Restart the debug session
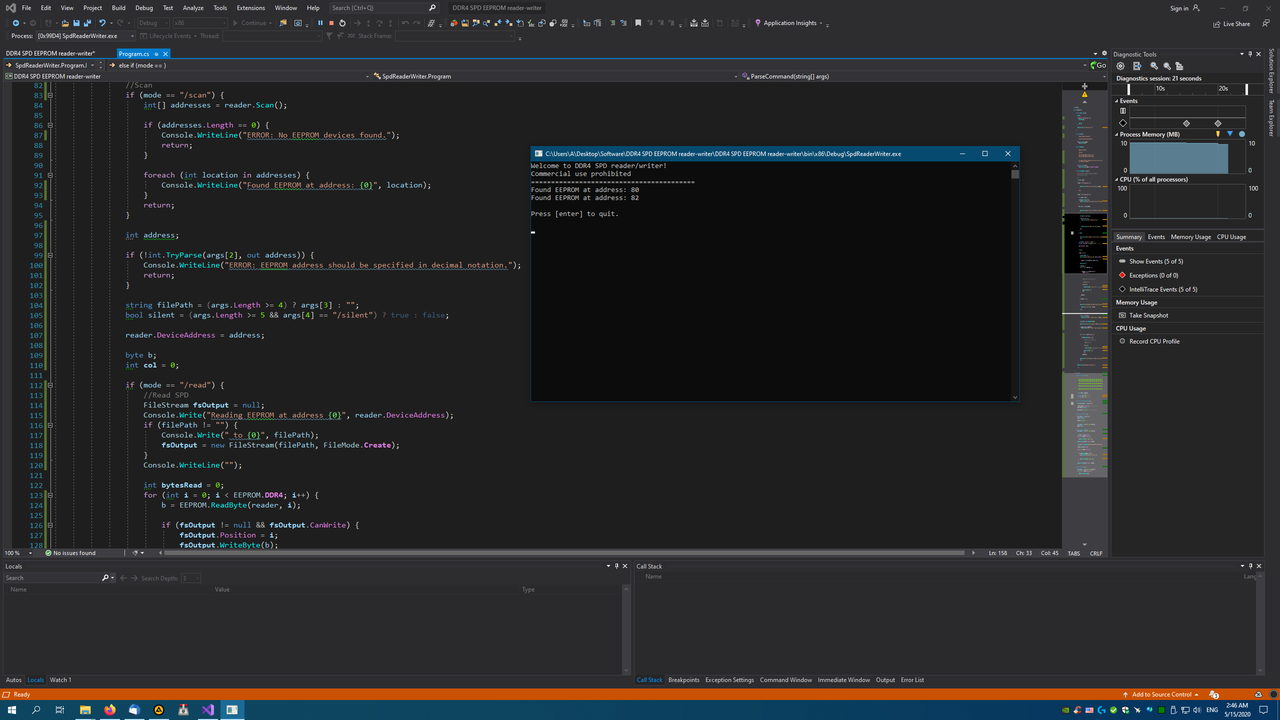1280x720 pixels. coord(342,23)
